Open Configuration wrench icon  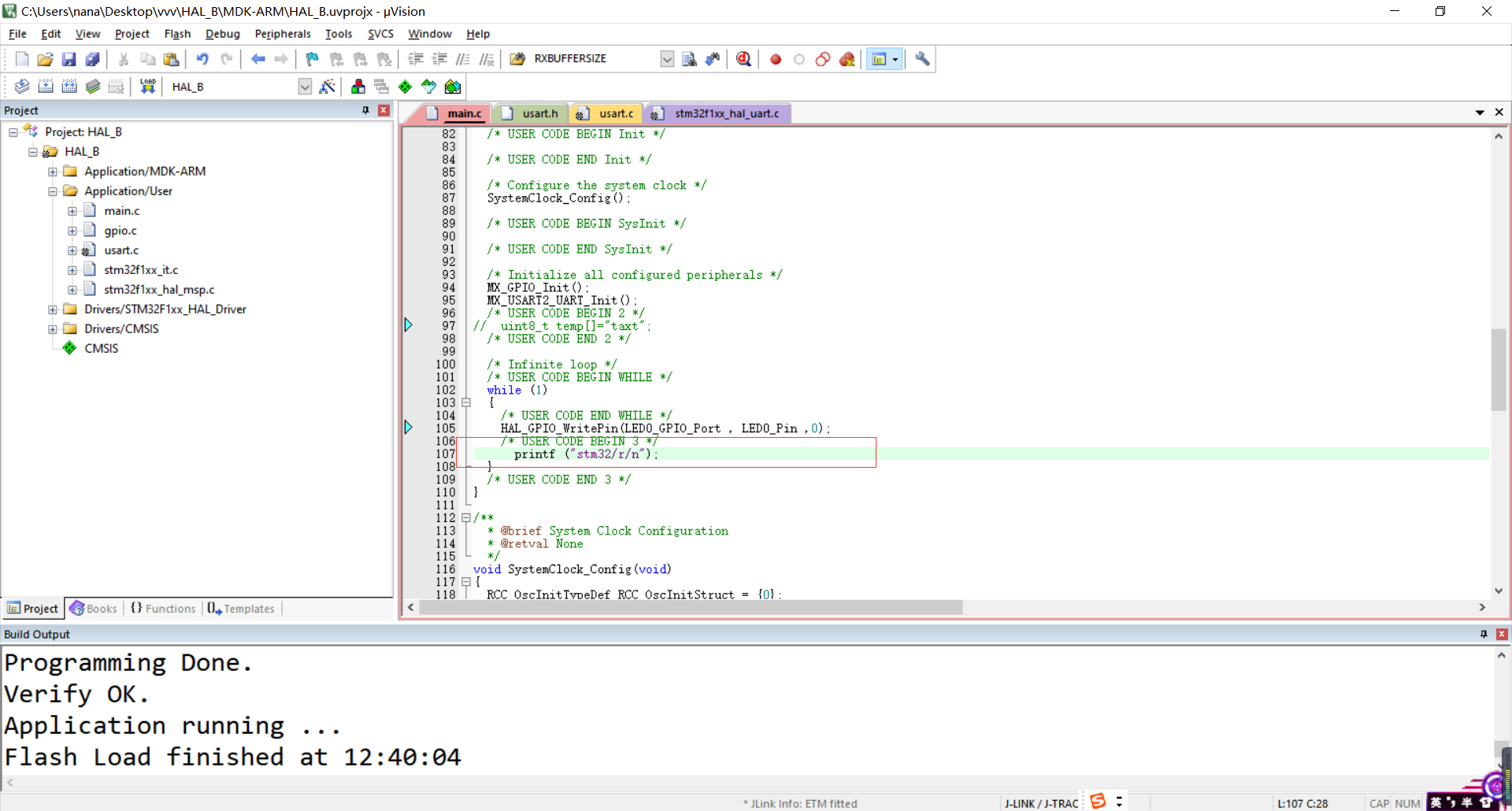(x=922, y=59)
